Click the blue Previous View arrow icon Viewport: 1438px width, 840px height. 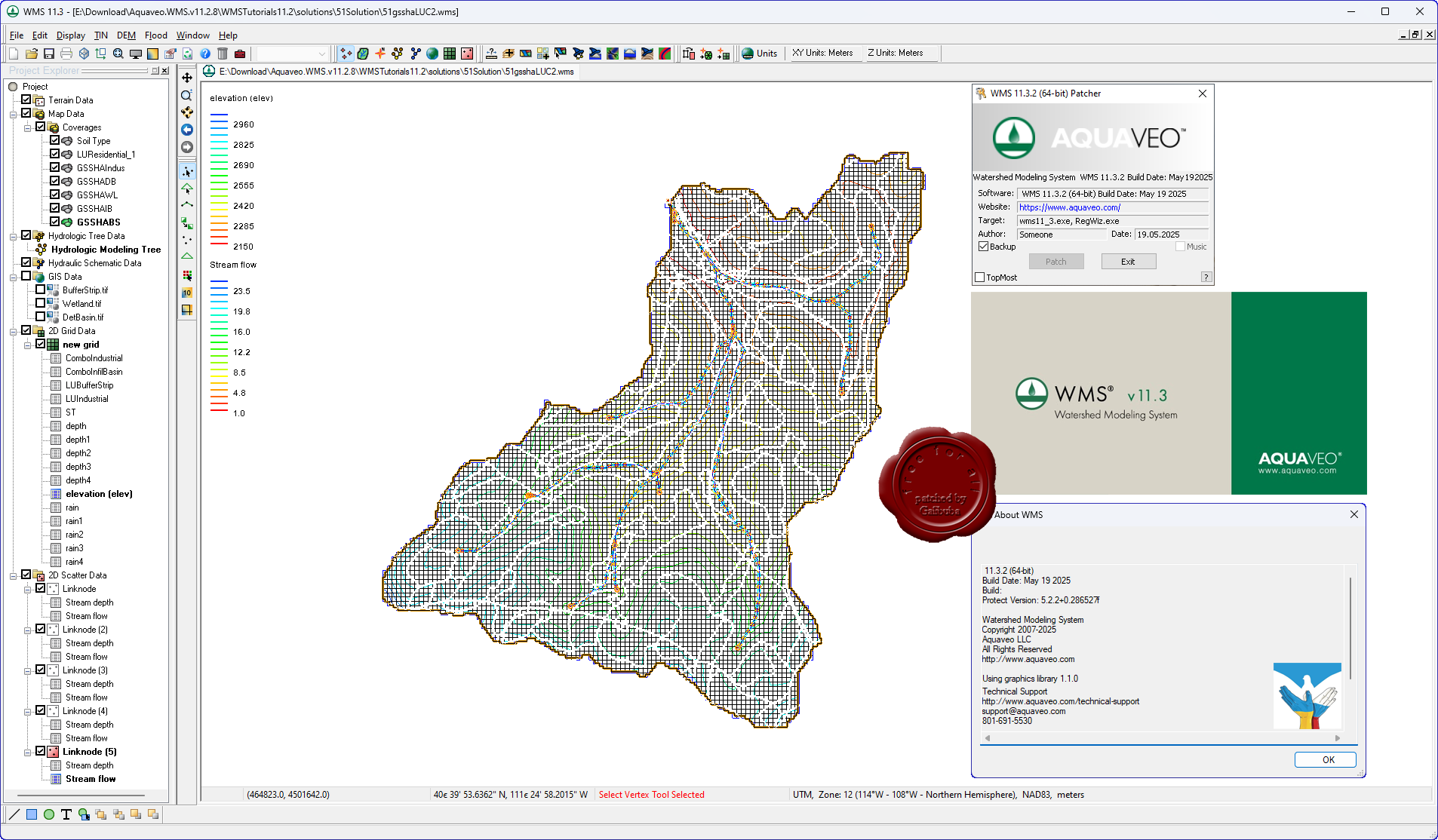point(187,130)
